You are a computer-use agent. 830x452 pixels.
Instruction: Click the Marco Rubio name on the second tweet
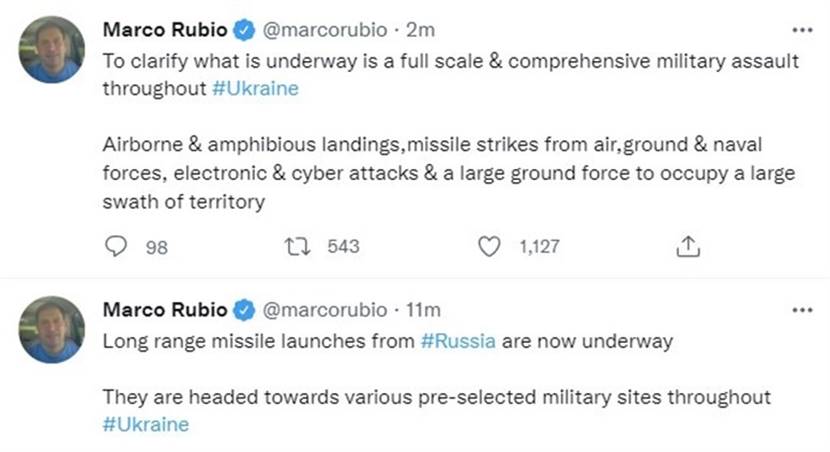(164, 310)
